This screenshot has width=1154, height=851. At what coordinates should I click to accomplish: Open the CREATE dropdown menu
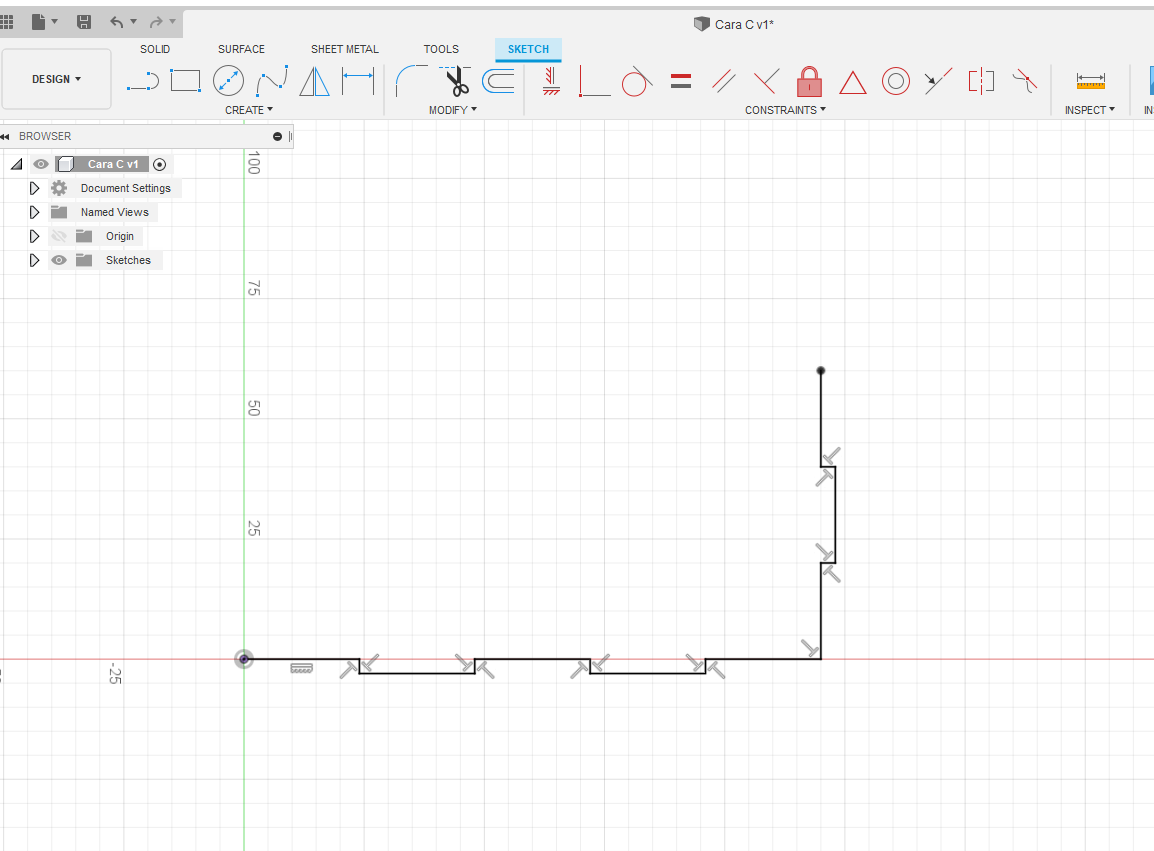pyautogui.click(x=249, y=110)
